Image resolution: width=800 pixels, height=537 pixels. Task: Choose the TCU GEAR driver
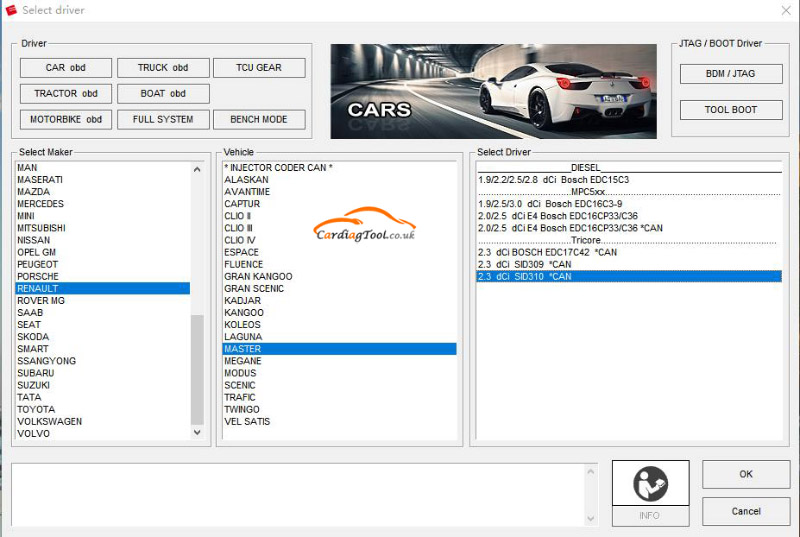tap(259, 68)
